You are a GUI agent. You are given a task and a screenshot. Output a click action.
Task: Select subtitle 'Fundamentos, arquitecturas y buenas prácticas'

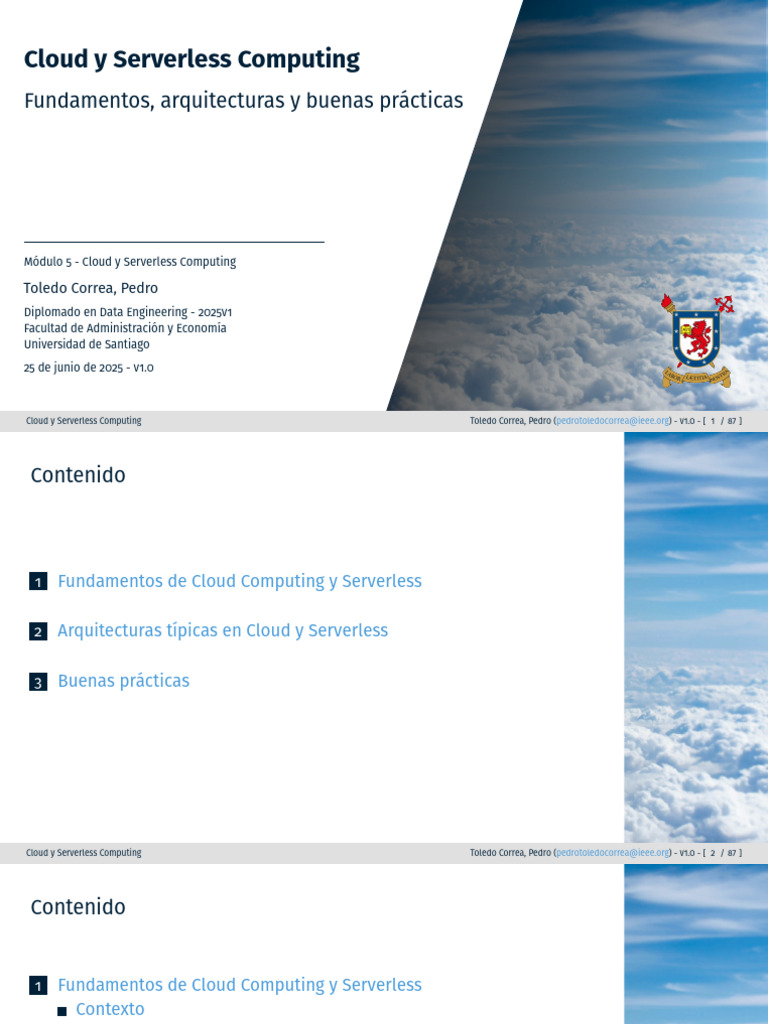(244, 101)
